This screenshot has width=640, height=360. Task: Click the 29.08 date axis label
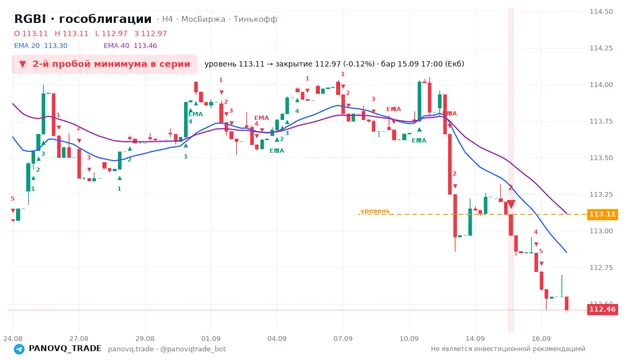tap(145, 338)
